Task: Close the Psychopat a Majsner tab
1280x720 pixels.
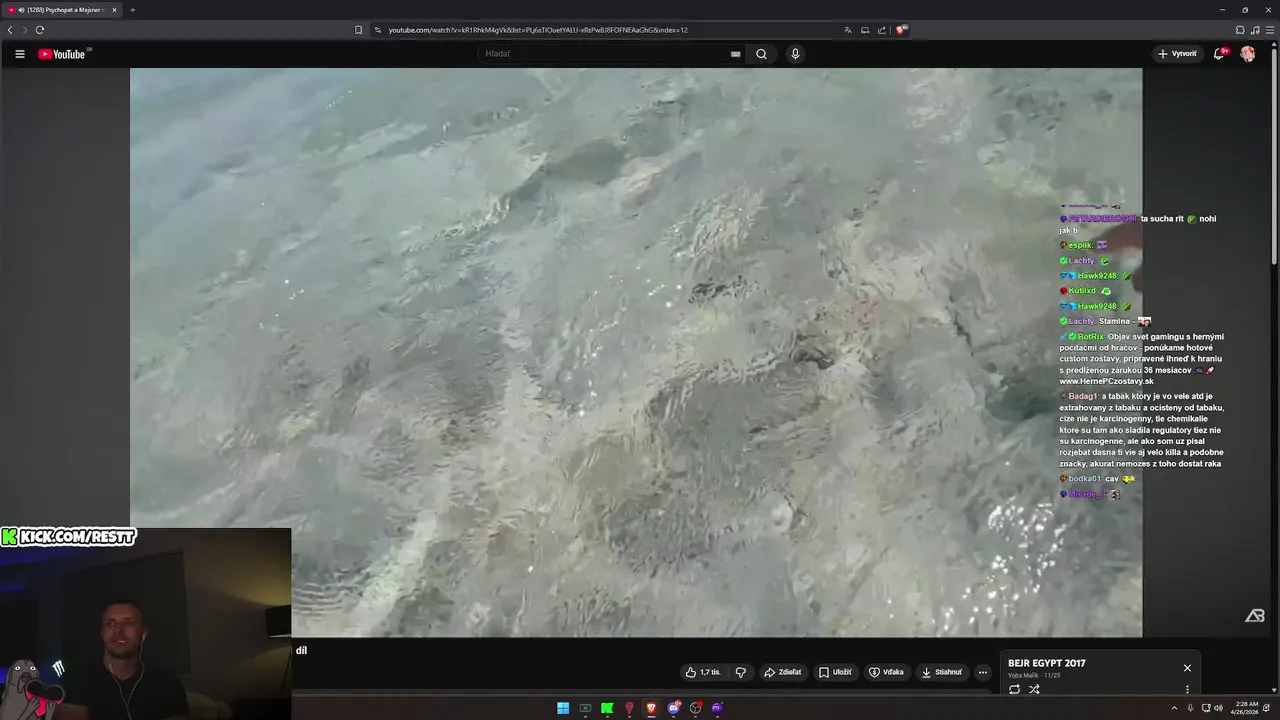Action: click(114, 10)
